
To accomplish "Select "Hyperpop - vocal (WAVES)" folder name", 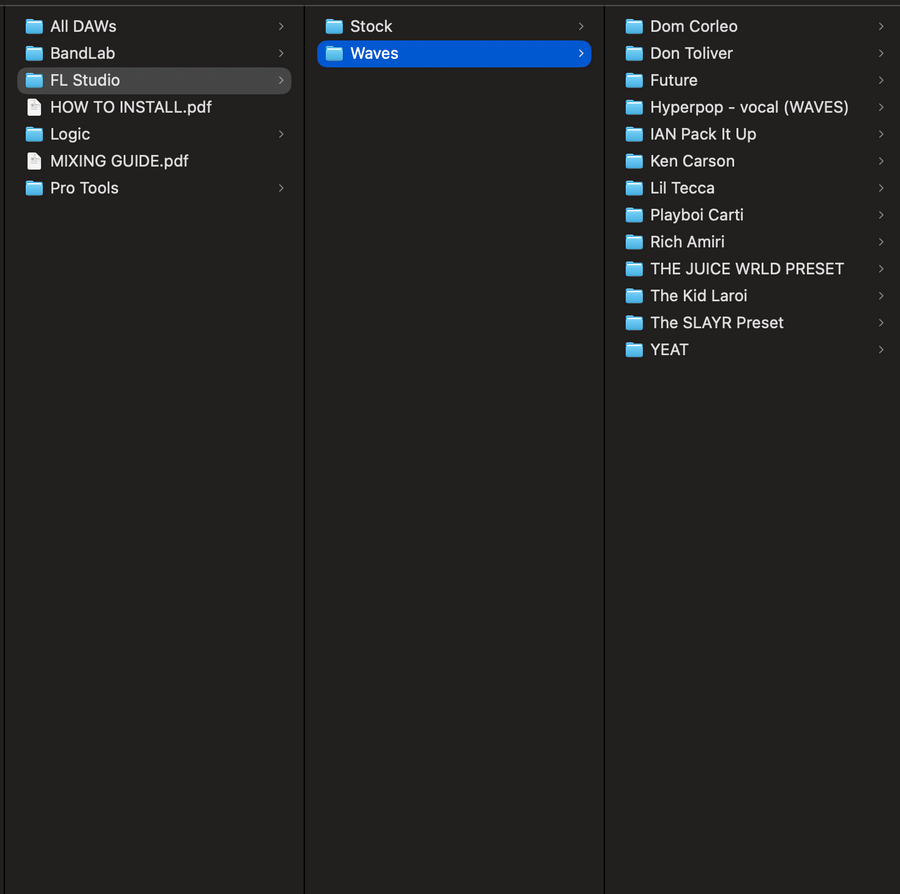I will [749, 107].
